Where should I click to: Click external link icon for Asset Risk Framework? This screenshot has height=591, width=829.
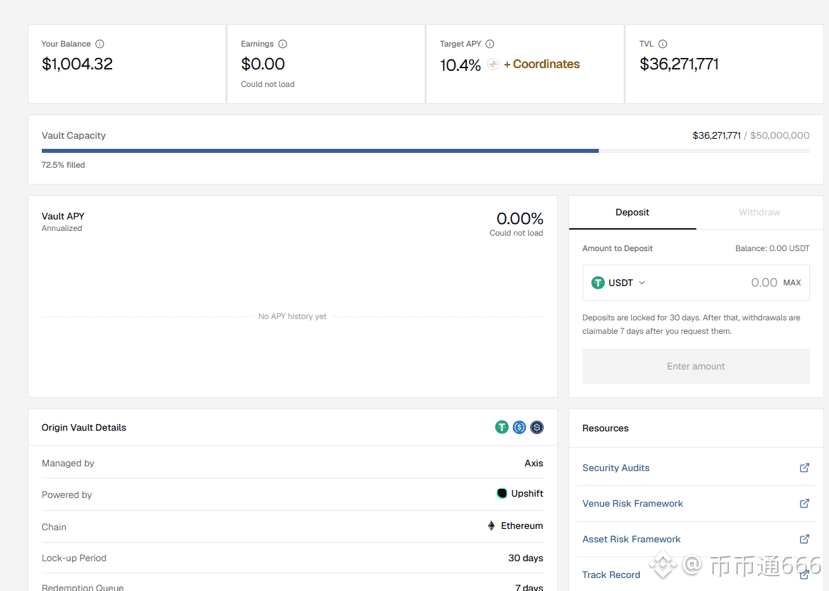click(804, 539)
